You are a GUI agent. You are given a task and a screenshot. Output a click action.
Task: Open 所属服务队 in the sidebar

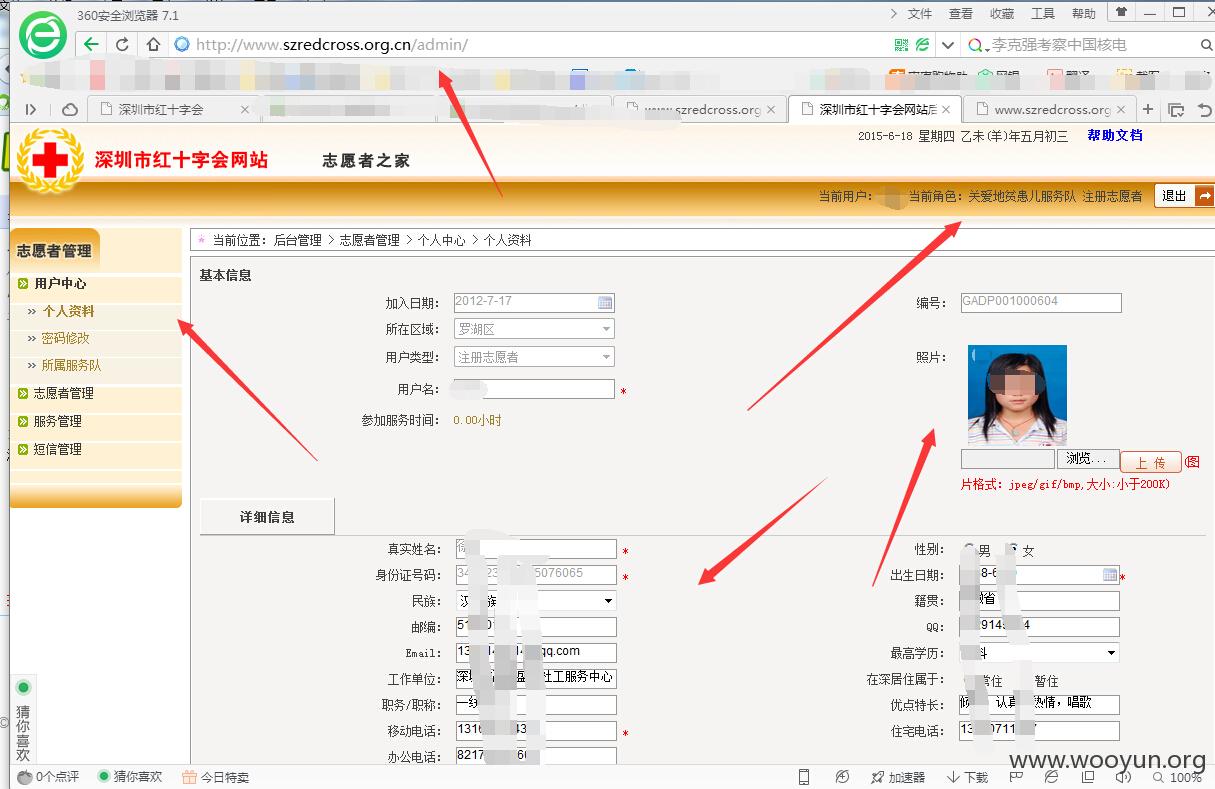70,366
